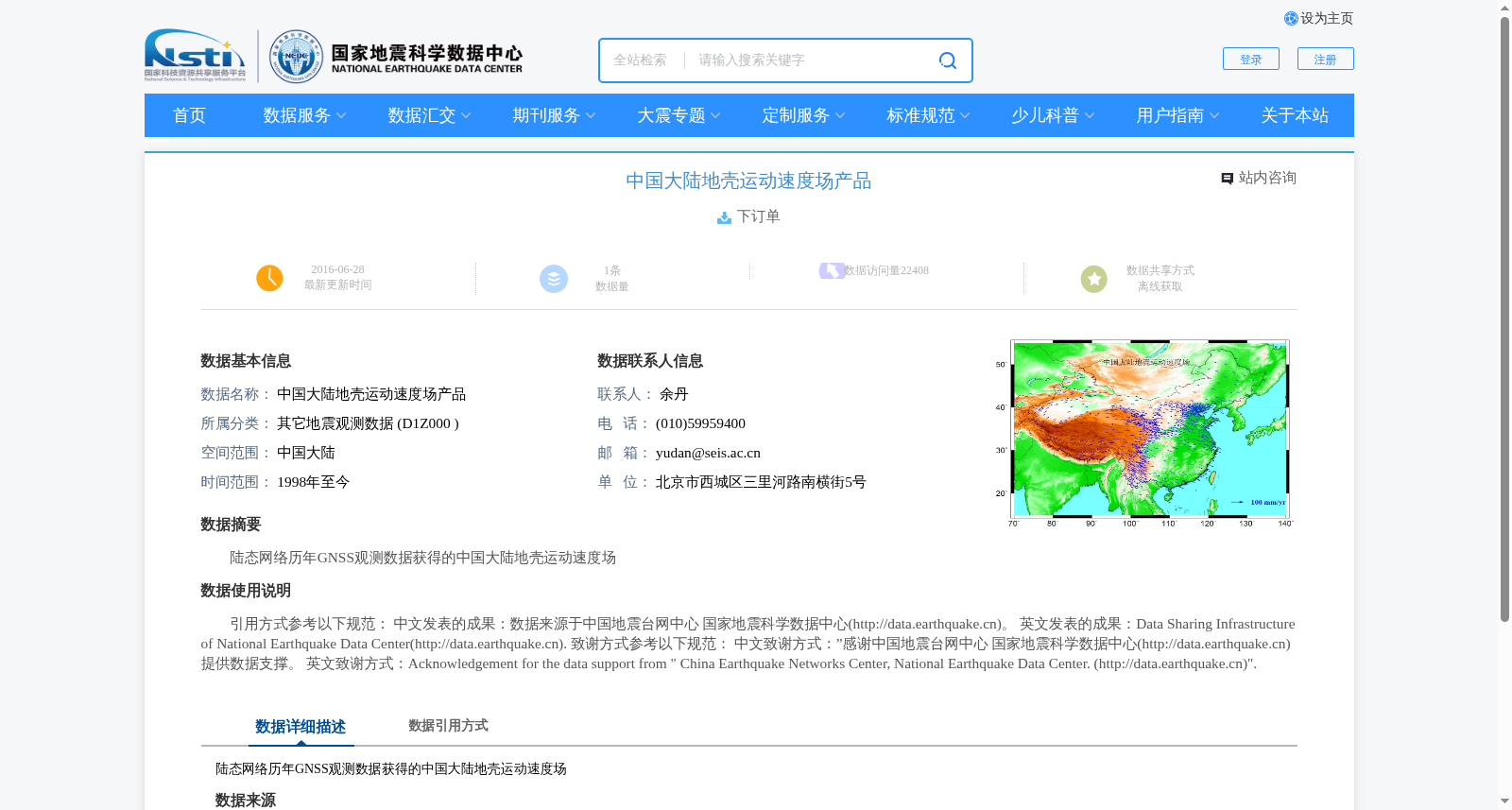
Task: Click the spatial range value 中国大陆
Action: 306,454
